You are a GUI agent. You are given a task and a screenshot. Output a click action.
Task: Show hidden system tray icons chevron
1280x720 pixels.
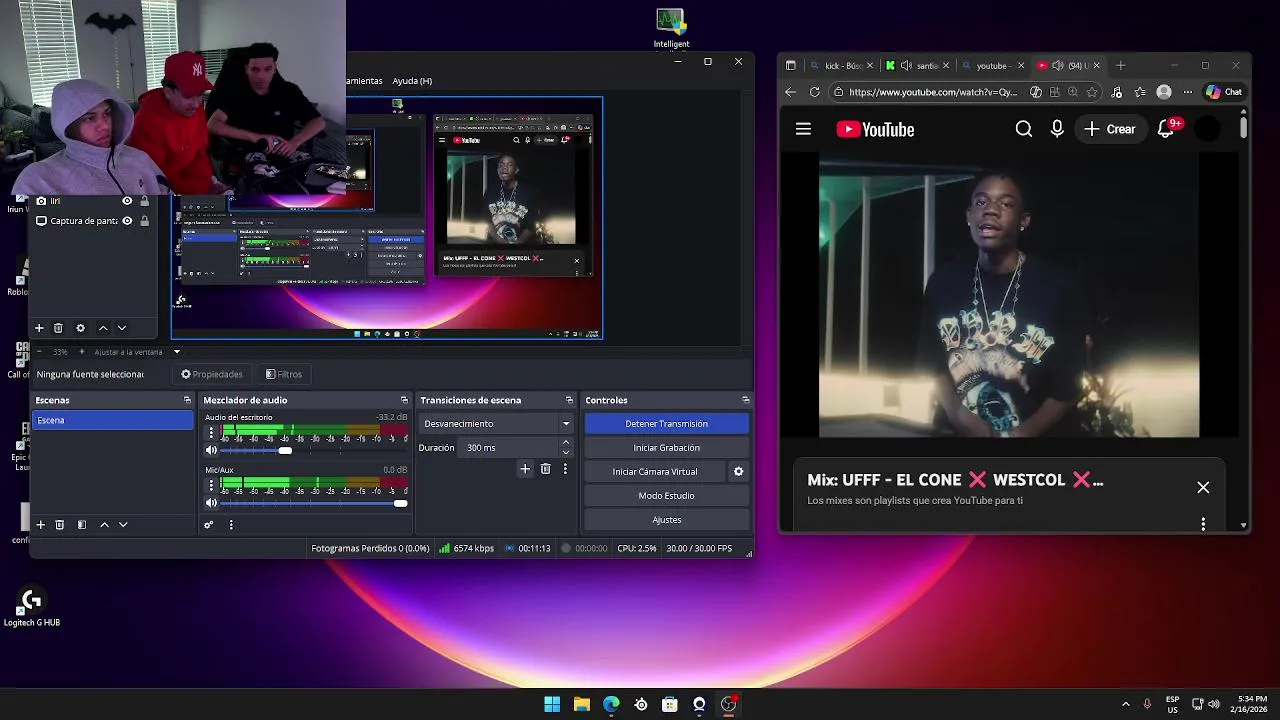[x=1125, y=704]
